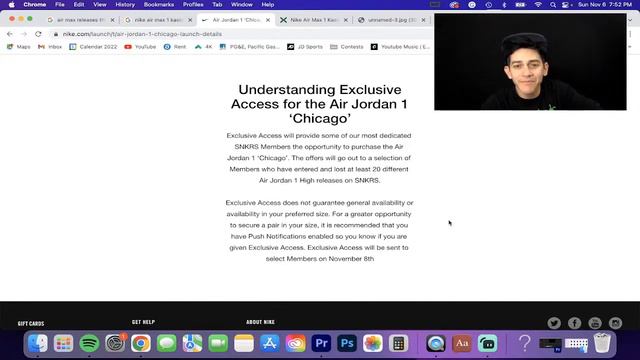Close the Air Jordan 1 Chicago tab

click(268, 20)
